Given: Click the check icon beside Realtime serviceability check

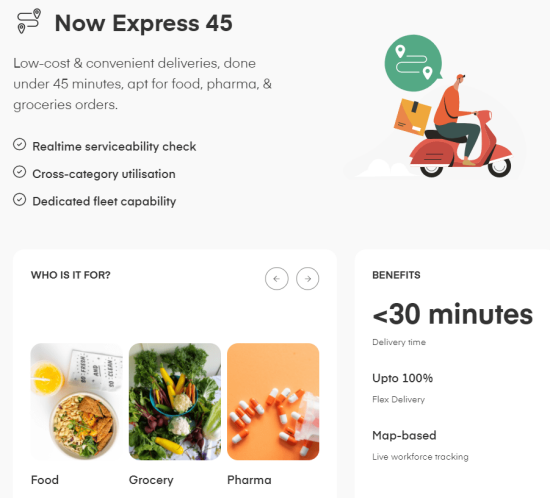Looking at the screenshot, I should tap(20, 144).
